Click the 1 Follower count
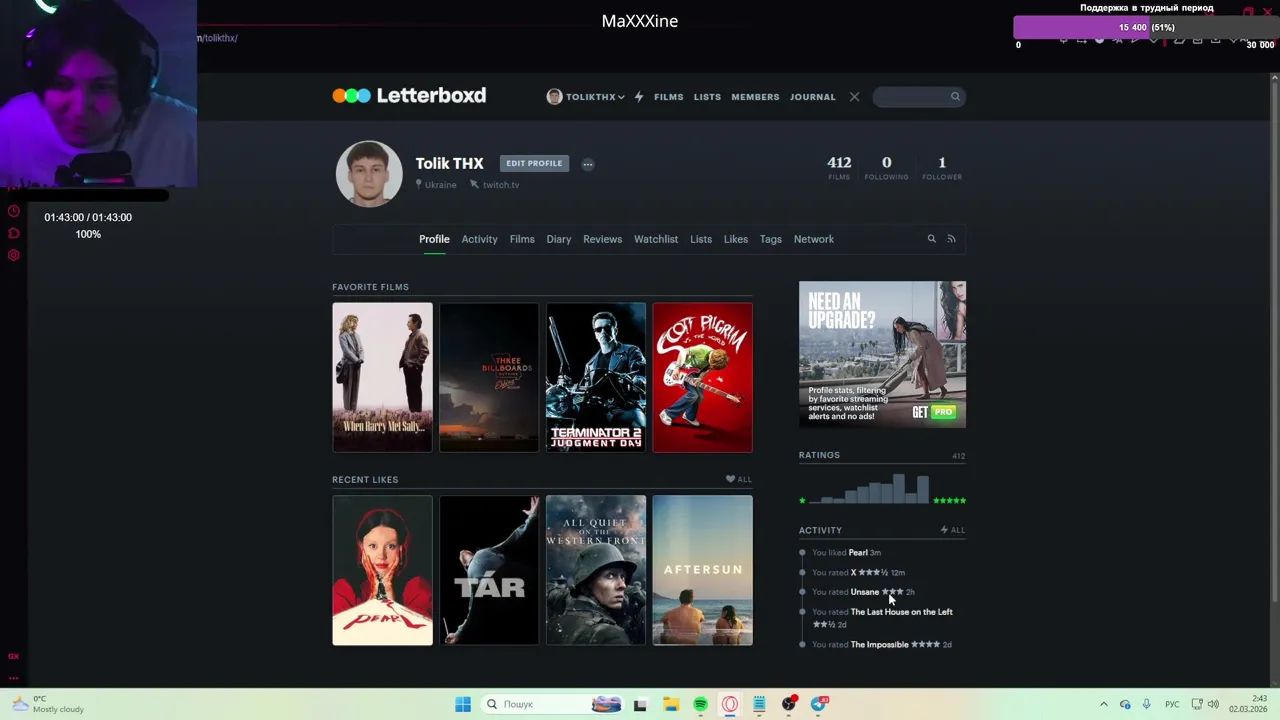Image resolution: width=1280 pixels, height=720 pixels. click(942, 167)
